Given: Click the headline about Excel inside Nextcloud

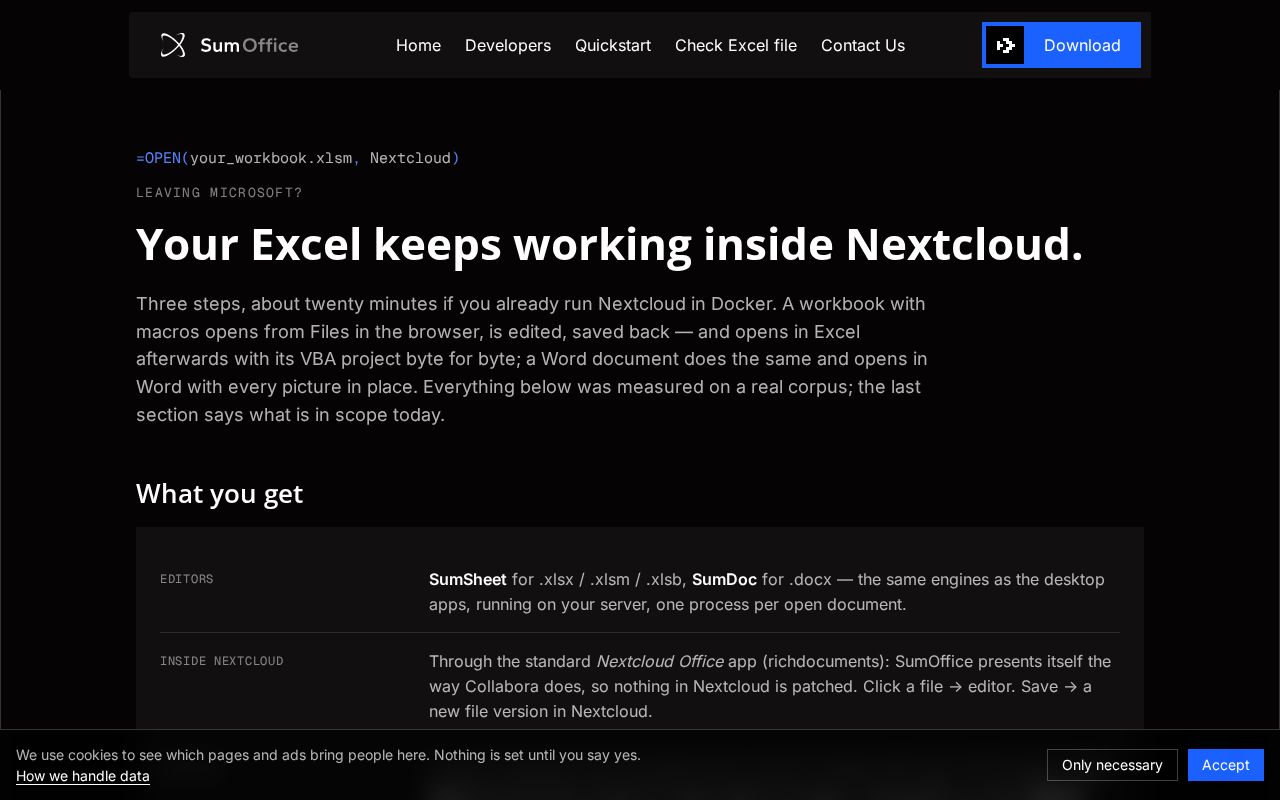Looking at the screenshot, I should tap(609, 244).
